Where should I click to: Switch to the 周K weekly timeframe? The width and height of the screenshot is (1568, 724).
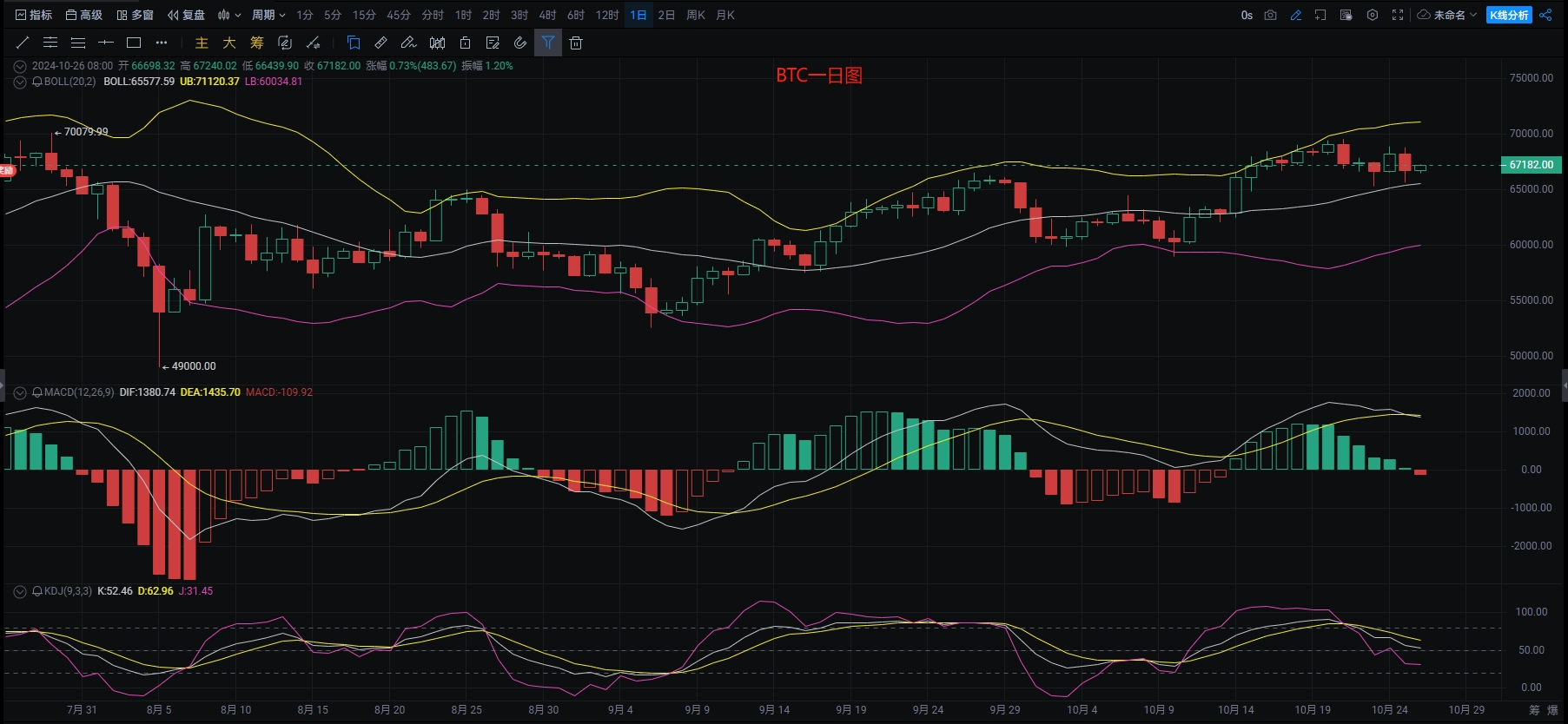click(x=695, y=15)
